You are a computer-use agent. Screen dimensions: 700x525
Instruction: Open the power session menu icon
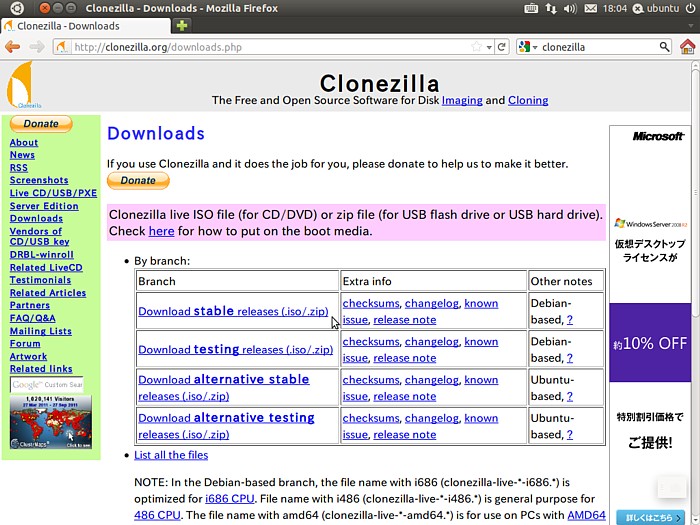(690, 8)
